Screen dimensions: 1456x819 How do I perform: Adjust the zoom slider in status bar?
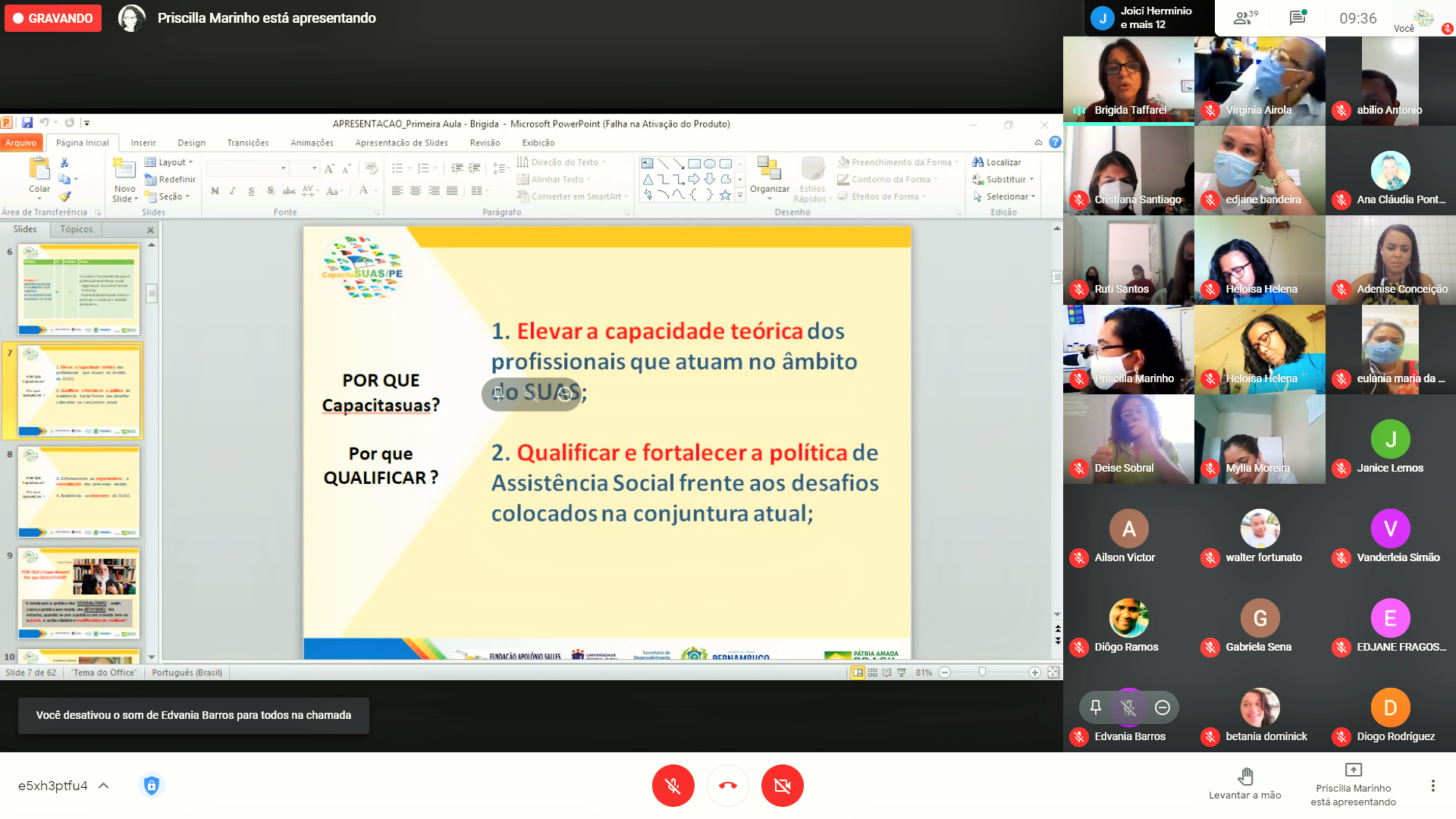pos(982,672)
